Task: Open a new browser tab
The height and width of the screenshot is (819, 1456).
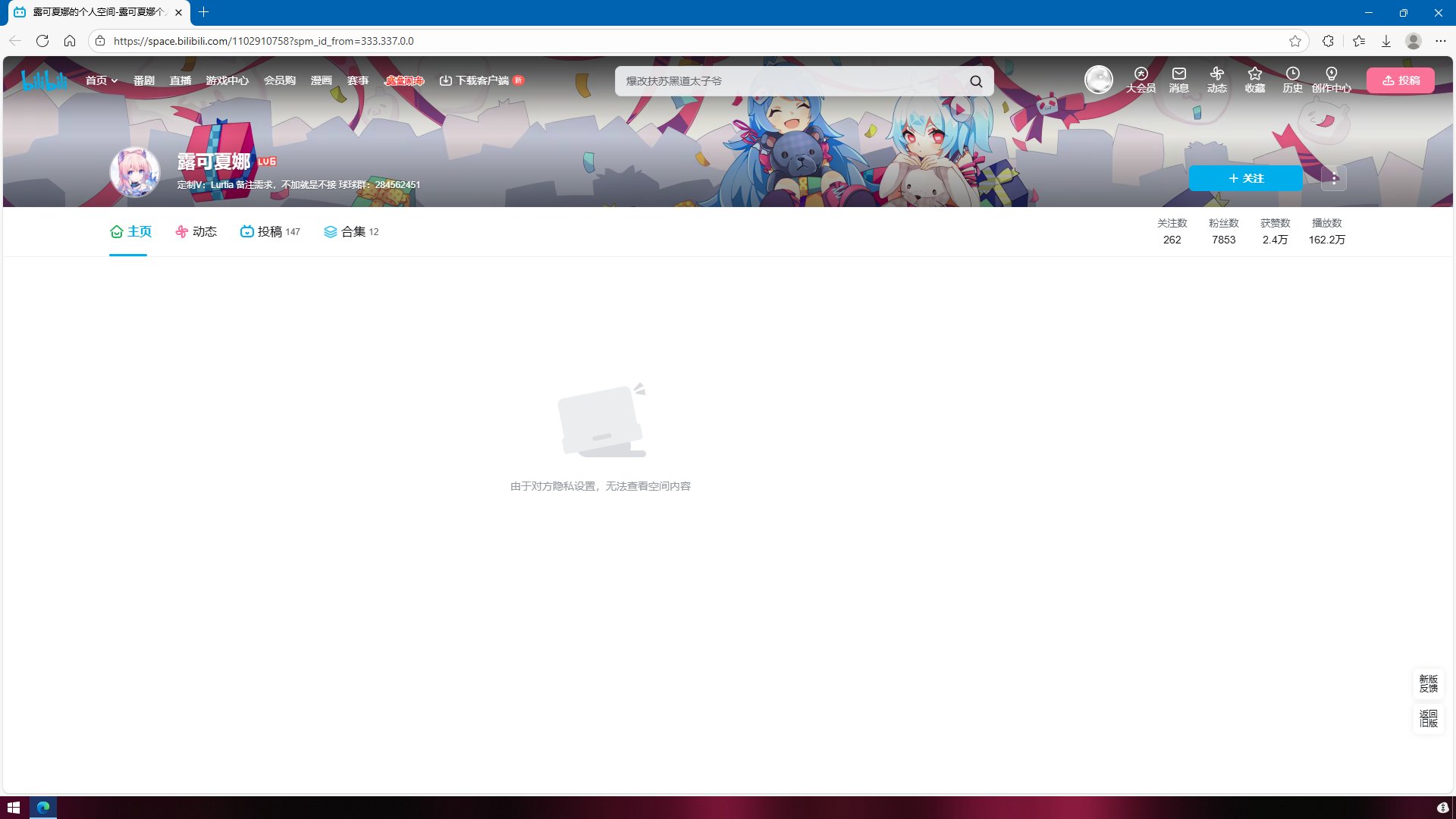Action: point(203,12)
